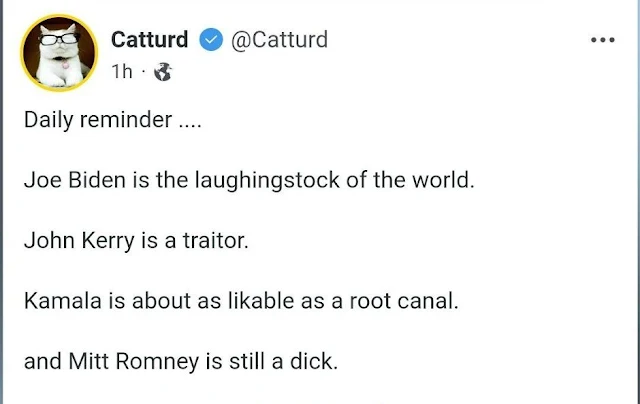This screenshot has width=640, height=404.
Task: Open the Catturd display name link
Action: coord(149,40)
